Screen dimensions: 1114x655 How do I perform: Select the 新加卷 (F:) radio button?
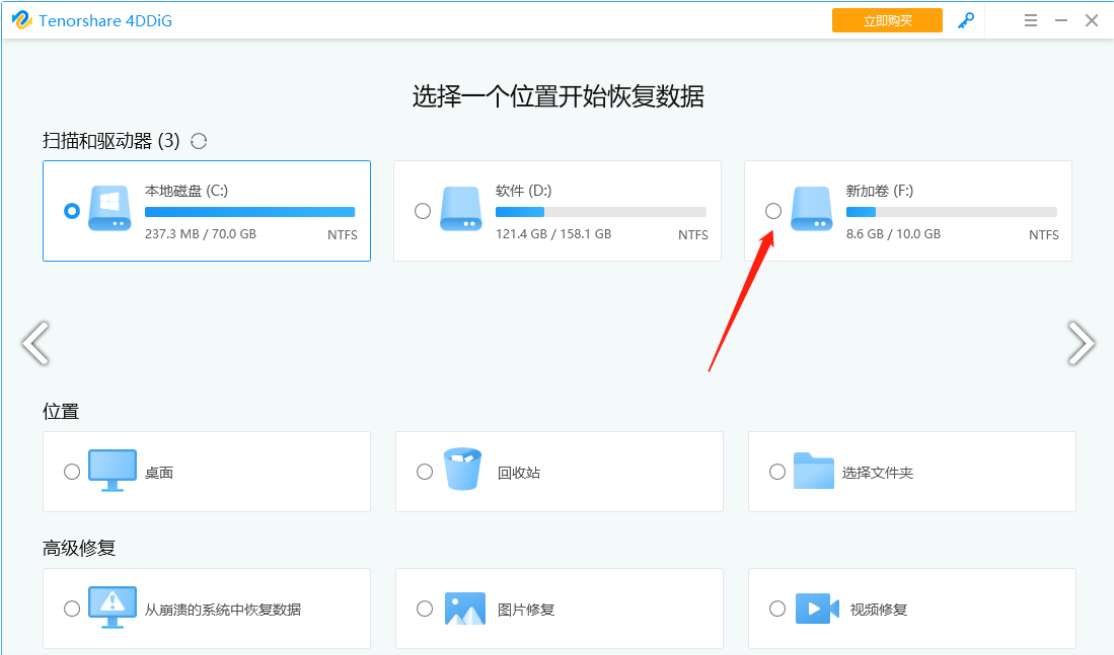point(773,211)
